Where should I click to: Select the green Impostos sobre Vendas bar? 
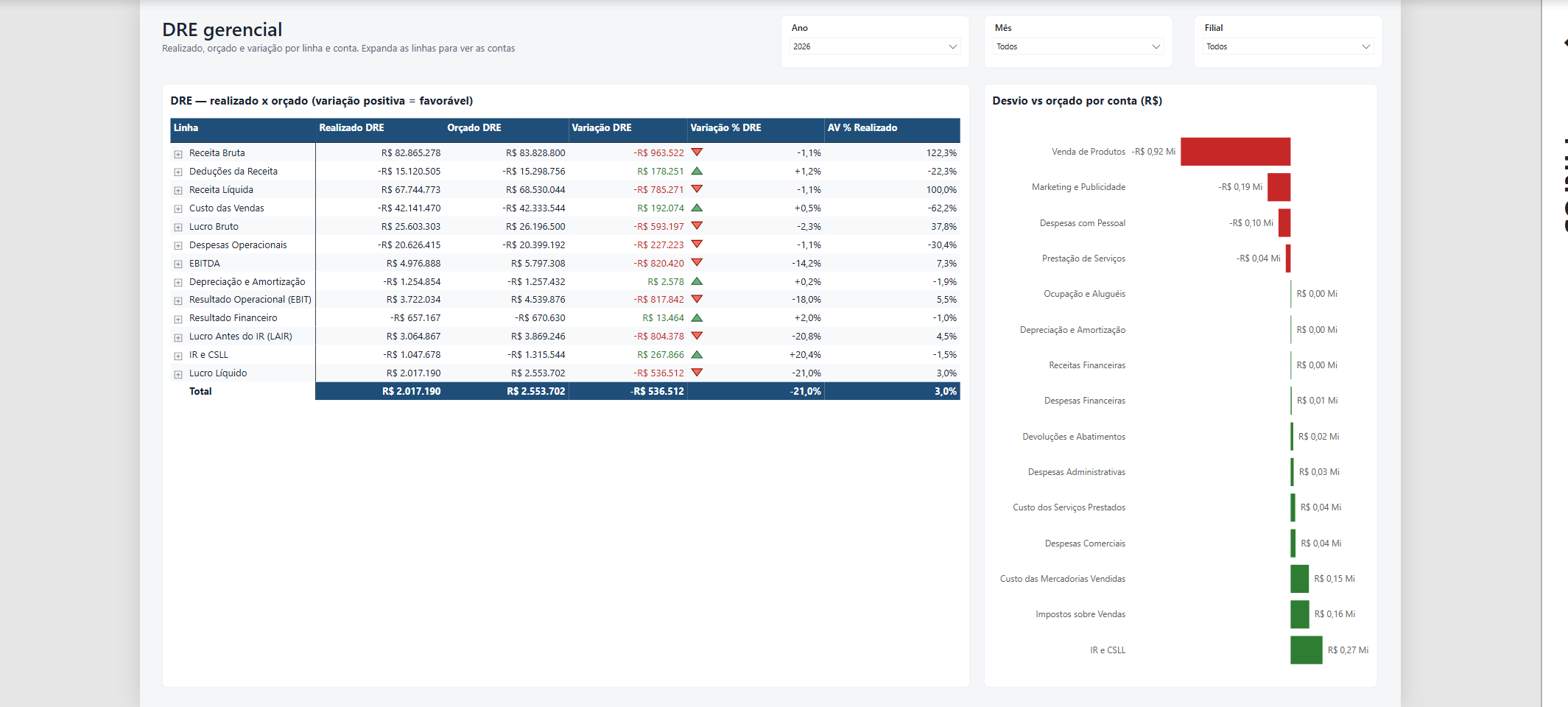tap(1300, 614)
